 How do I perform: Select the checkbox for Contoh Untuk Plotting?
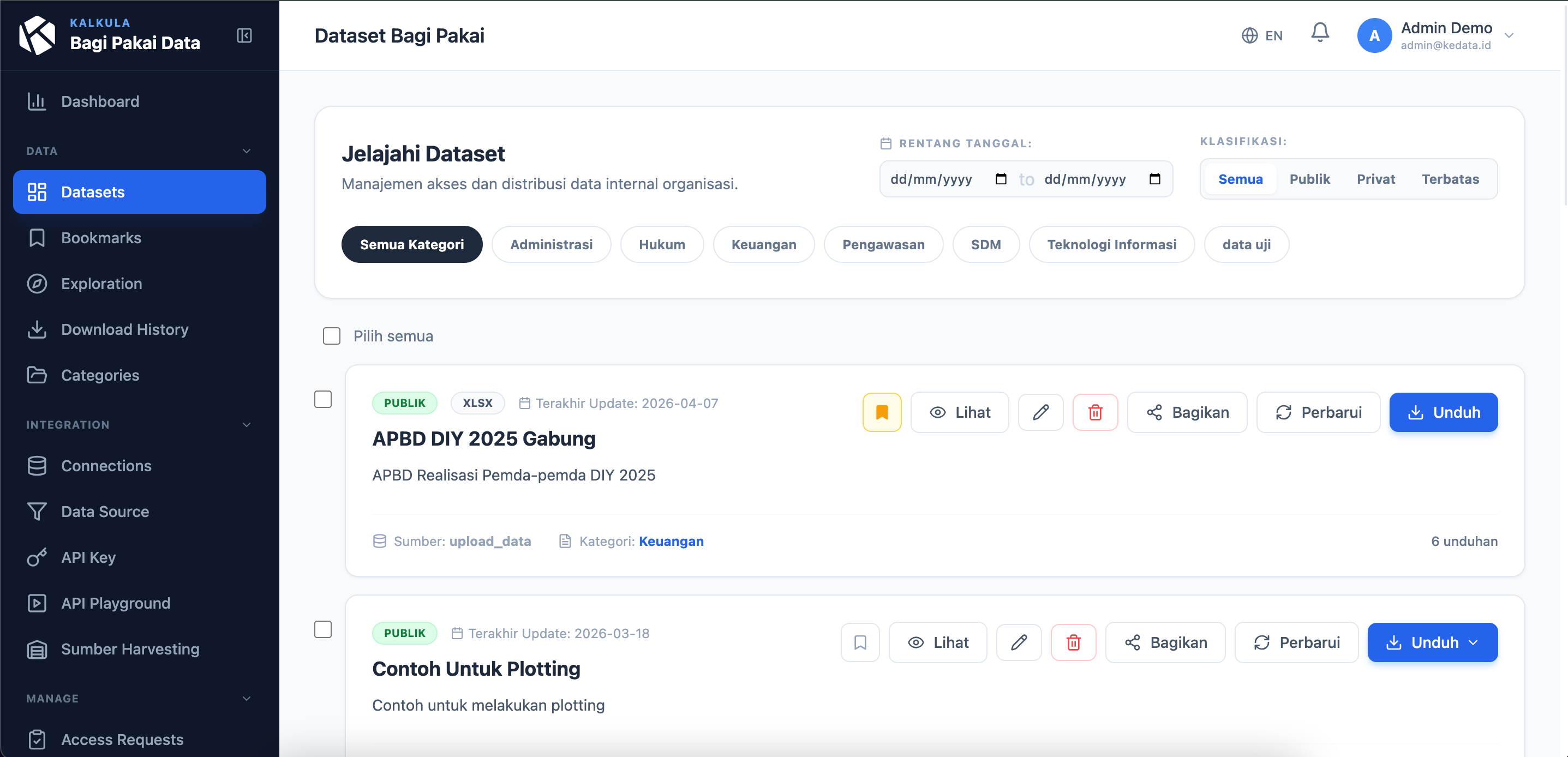point(323,630)
